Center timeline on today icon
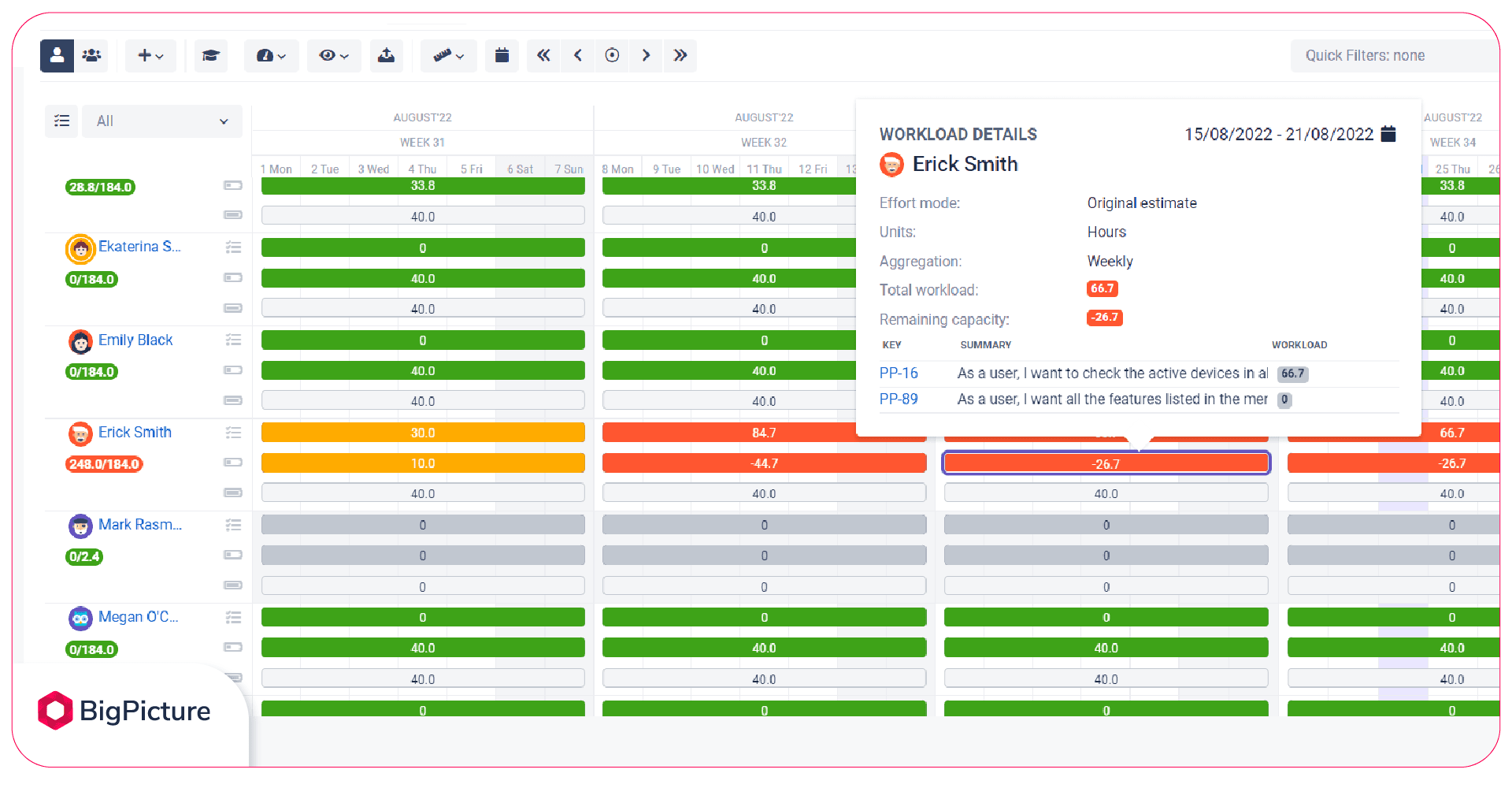Viewport: 1512px width, 788px height. click(x=612, y=56)
